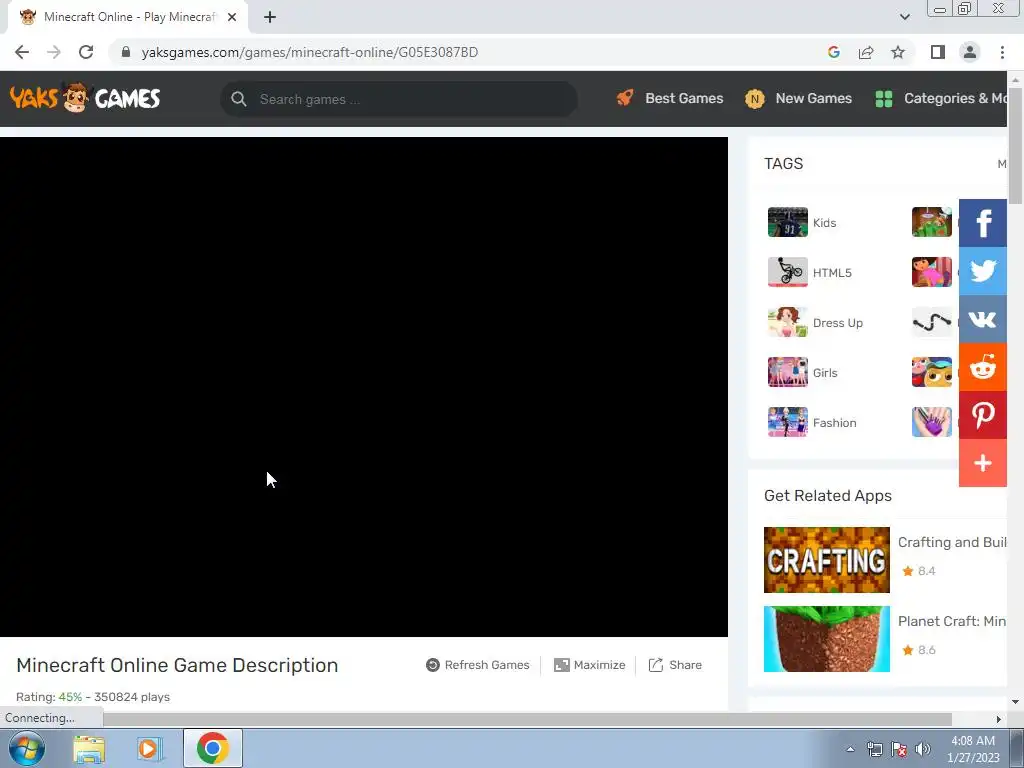Image resolution: width=1024 pixels, height=768 pixels.
Task: Click the horizontal scrollbar right arrow
Action: pos(999,719)
